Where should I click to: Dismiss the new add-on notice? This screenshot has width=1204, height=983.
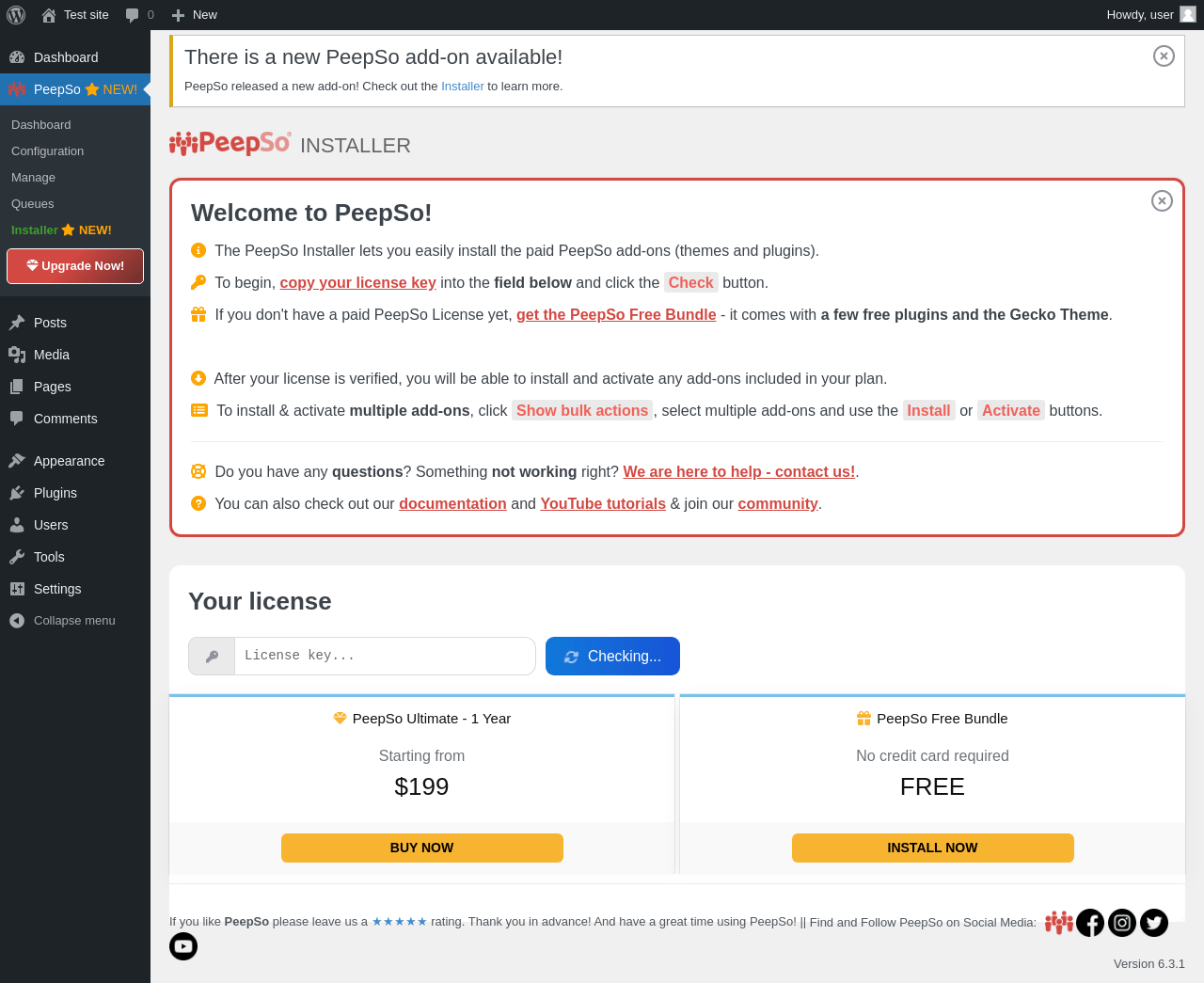(x=1164, y=56)
